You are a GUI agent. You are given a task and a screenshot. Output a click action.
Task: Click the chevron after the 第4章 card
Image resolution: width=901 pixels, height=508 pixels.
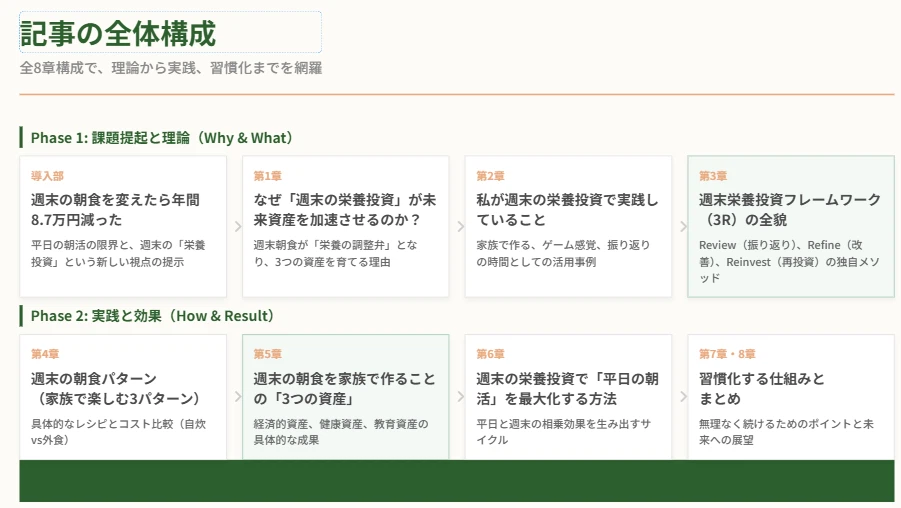point(237,397)
